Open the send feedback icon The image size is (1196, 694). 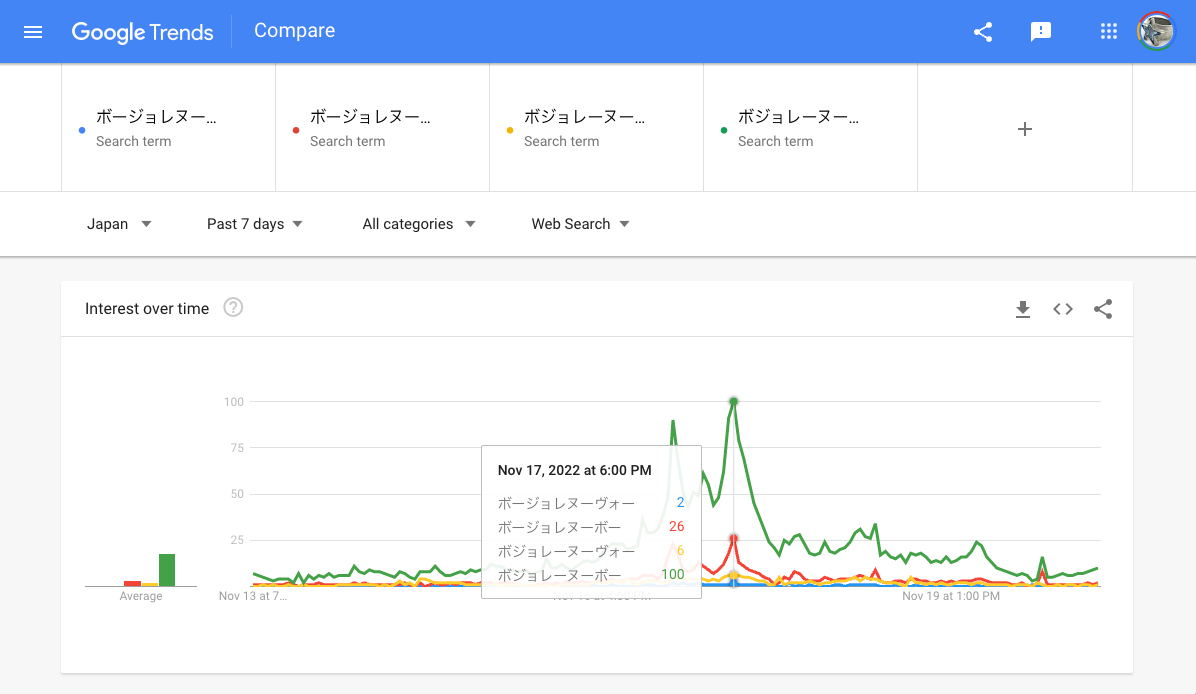(1041, 32)
